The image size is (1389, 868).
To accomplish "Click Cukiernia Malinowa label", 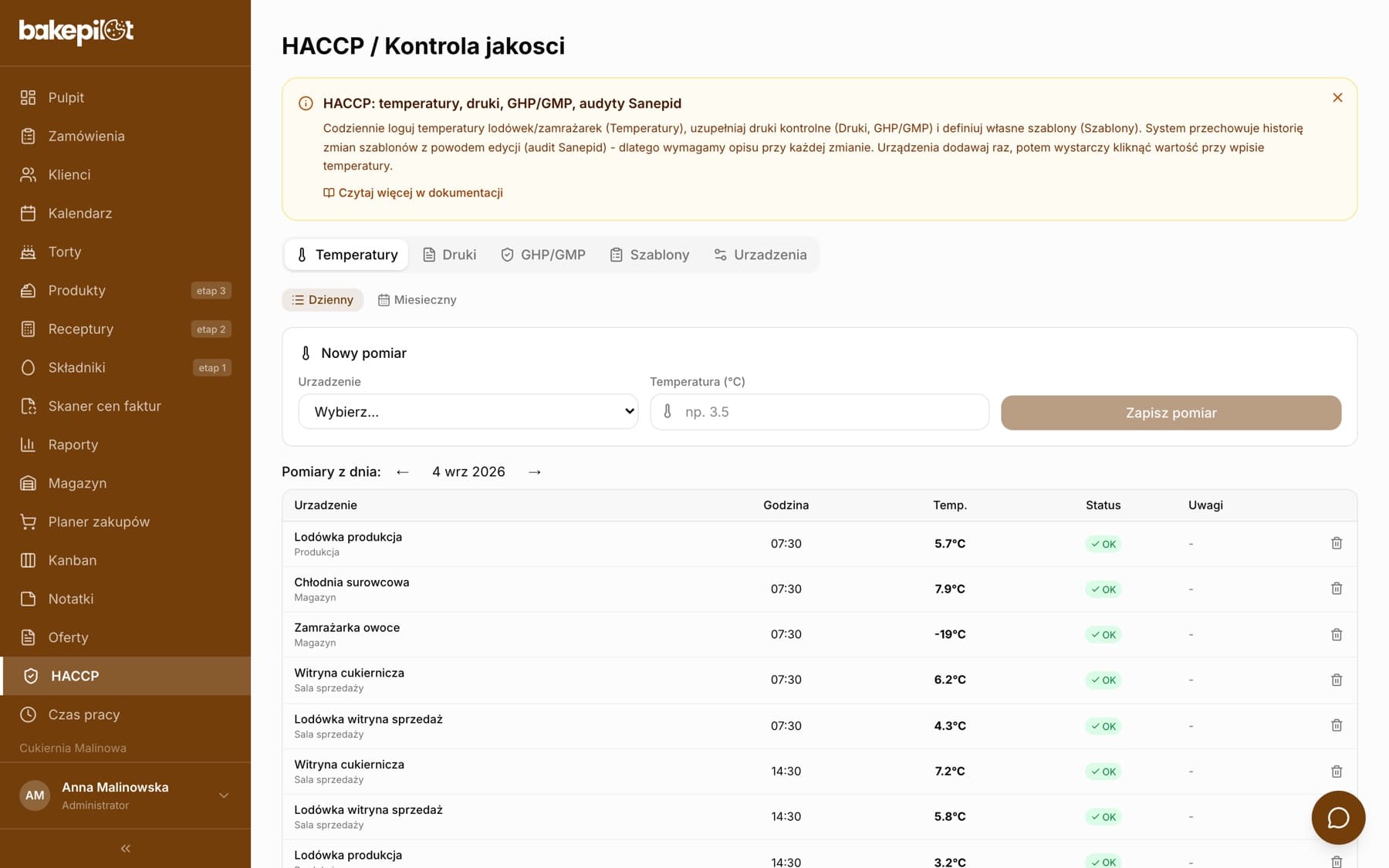I will (73, 748).
